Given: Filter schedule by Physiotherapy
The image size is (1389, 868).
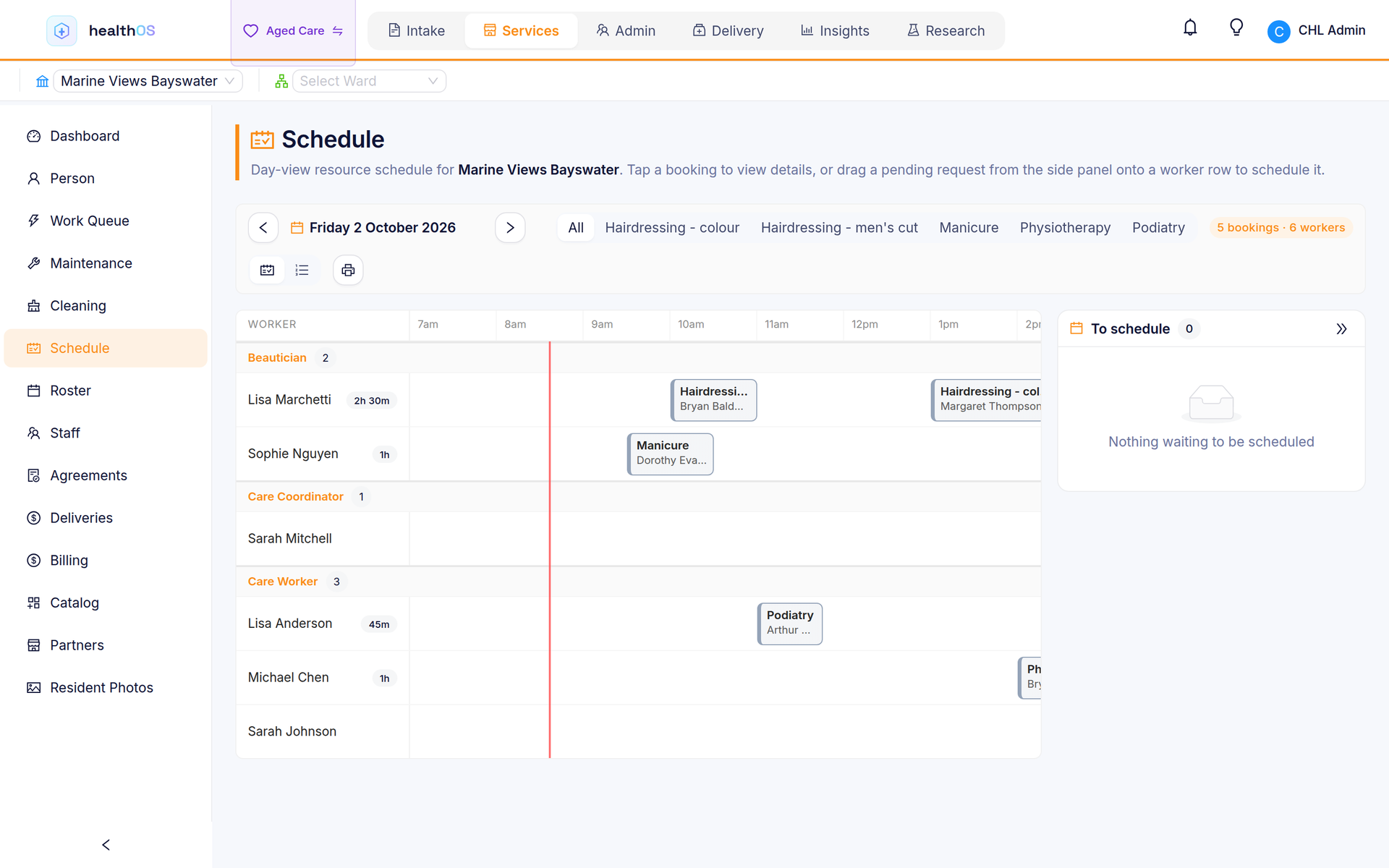Looking at the screenshot, I should 1065,228.
